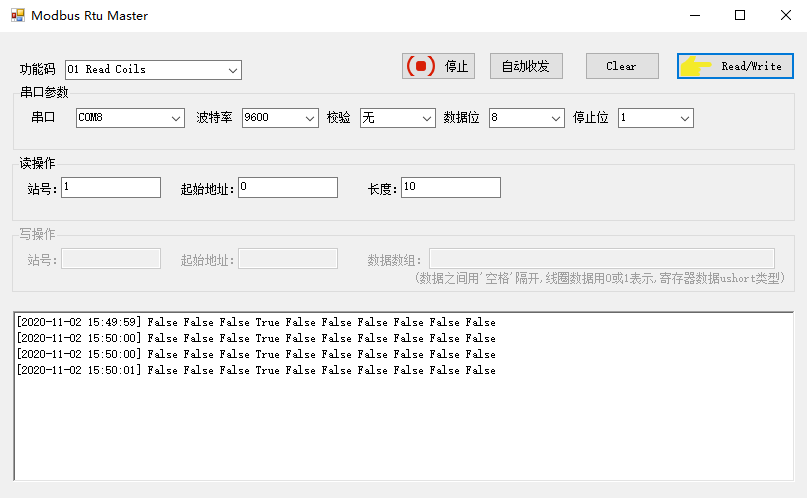The width and height of the screenshot is (807, 498).
Task: Open the 校验 parity dropdown
Action: (x=397, y=118)
